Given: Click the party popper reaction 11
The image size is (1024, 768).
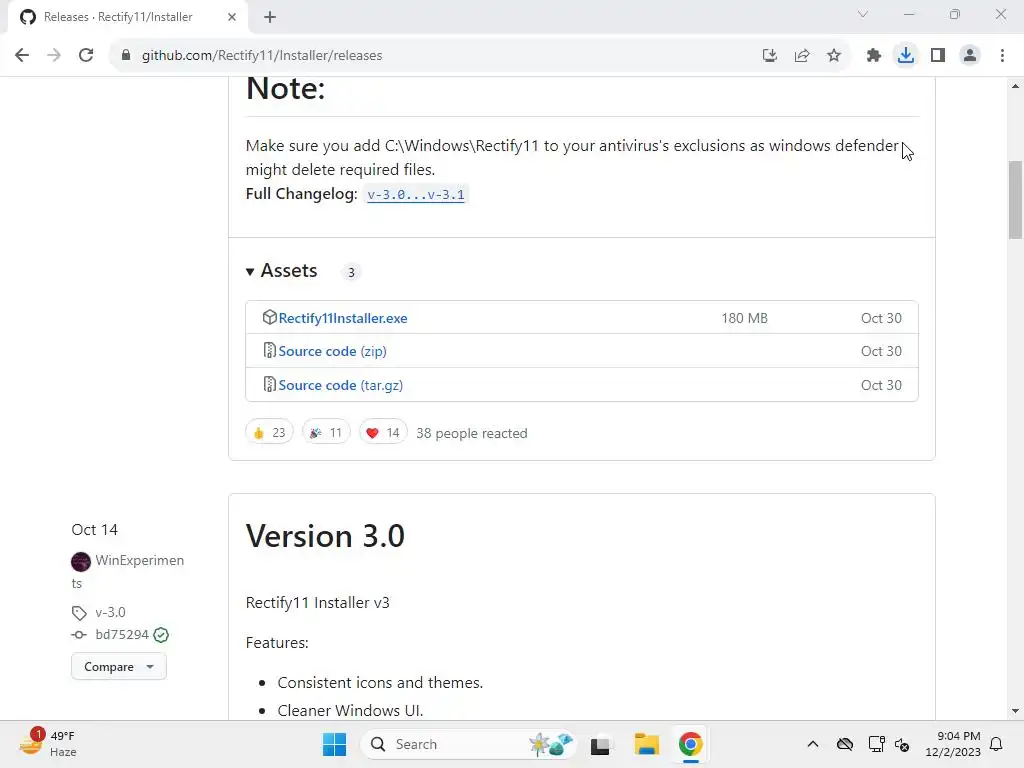Looking at the screenshot, I should 326,432.
